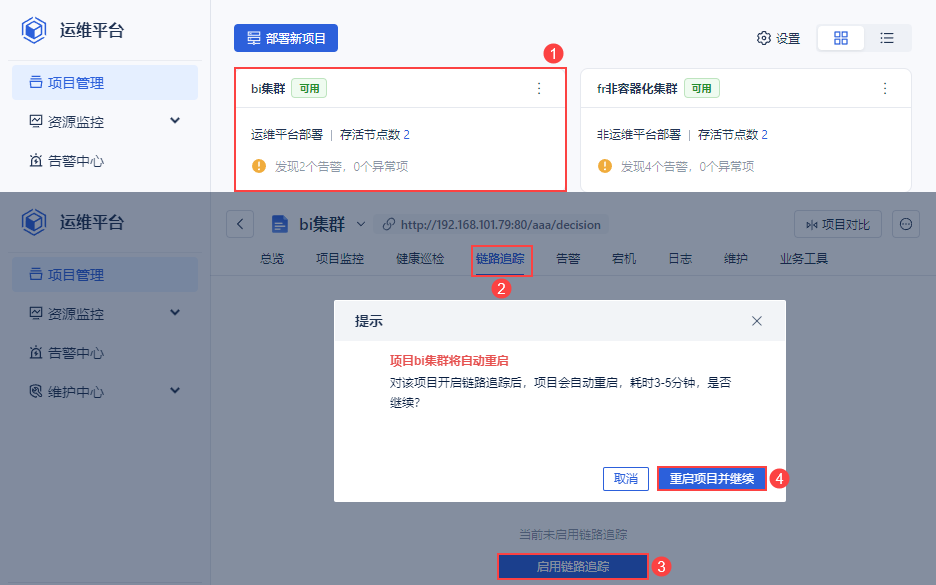Switch to the 维护 tab
Screen dimensions: 936x585
[x=735, y=258]
